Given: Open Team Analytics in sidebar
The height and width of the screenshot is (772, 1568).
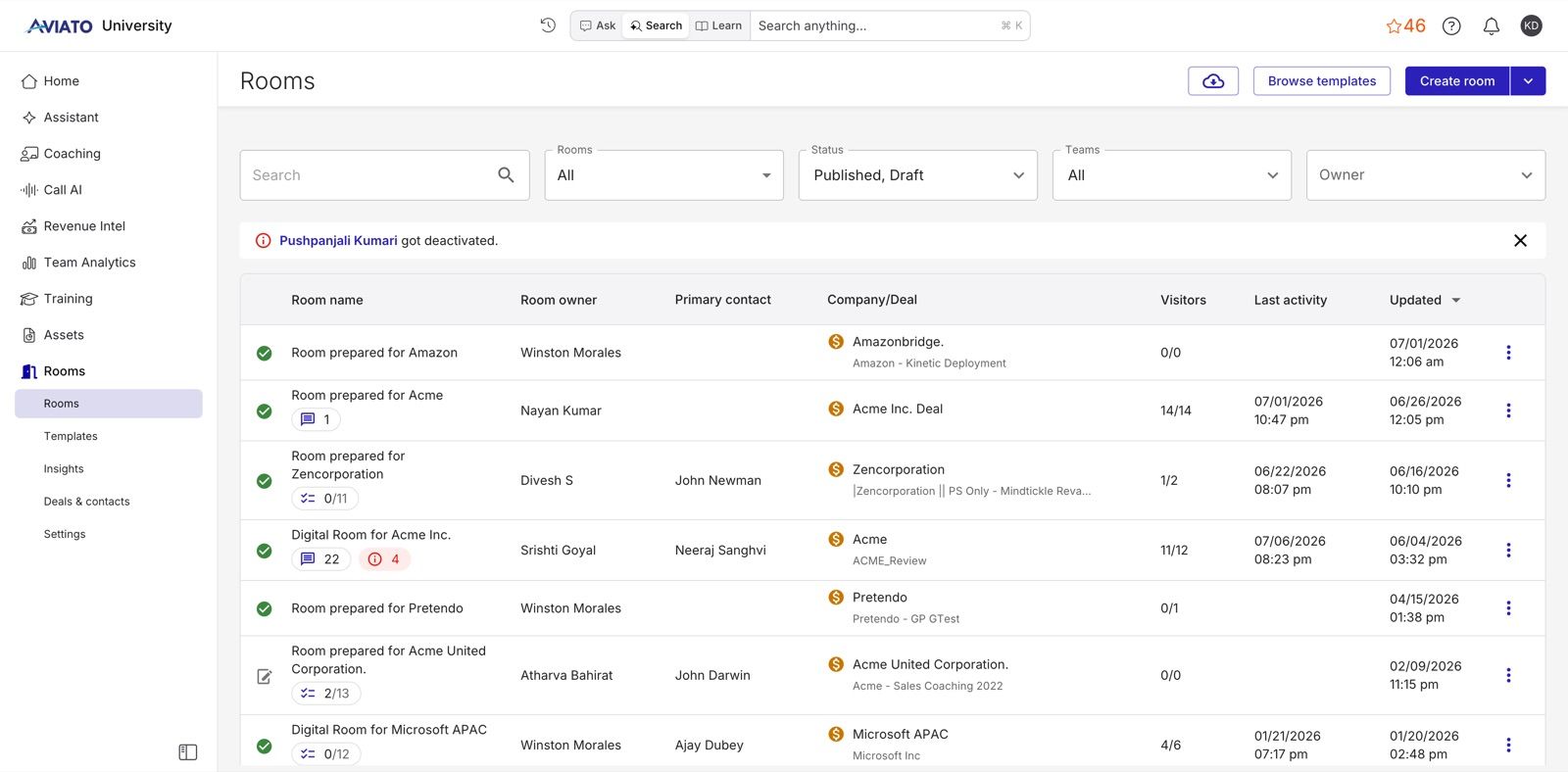Looking at the screenshot, I should (89, 263).
